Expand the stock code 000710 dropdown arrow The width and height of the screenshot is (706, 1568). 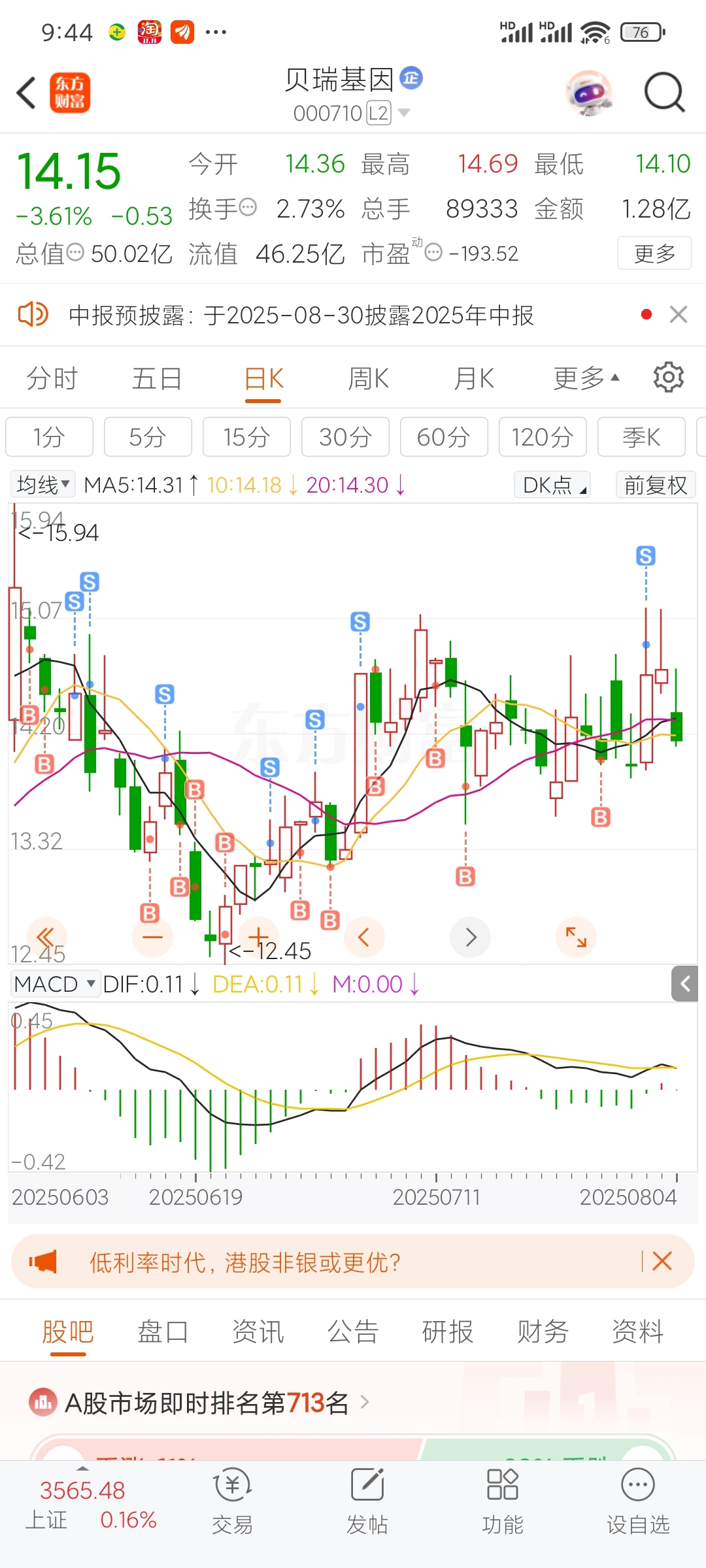point(404,113)
